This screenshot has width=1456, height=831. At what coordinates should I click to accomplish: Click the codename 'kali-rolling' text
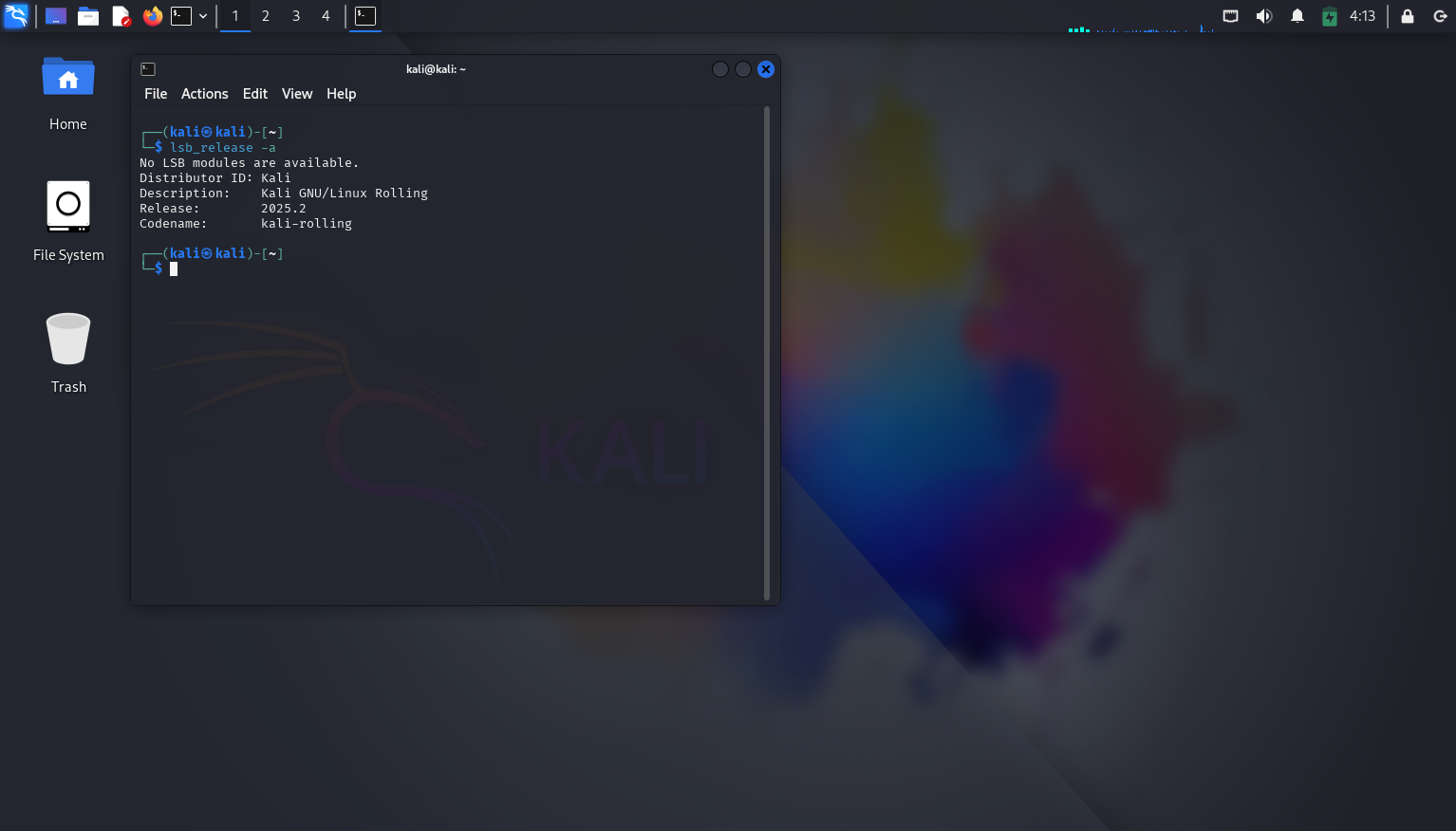(x=307, y=224)
